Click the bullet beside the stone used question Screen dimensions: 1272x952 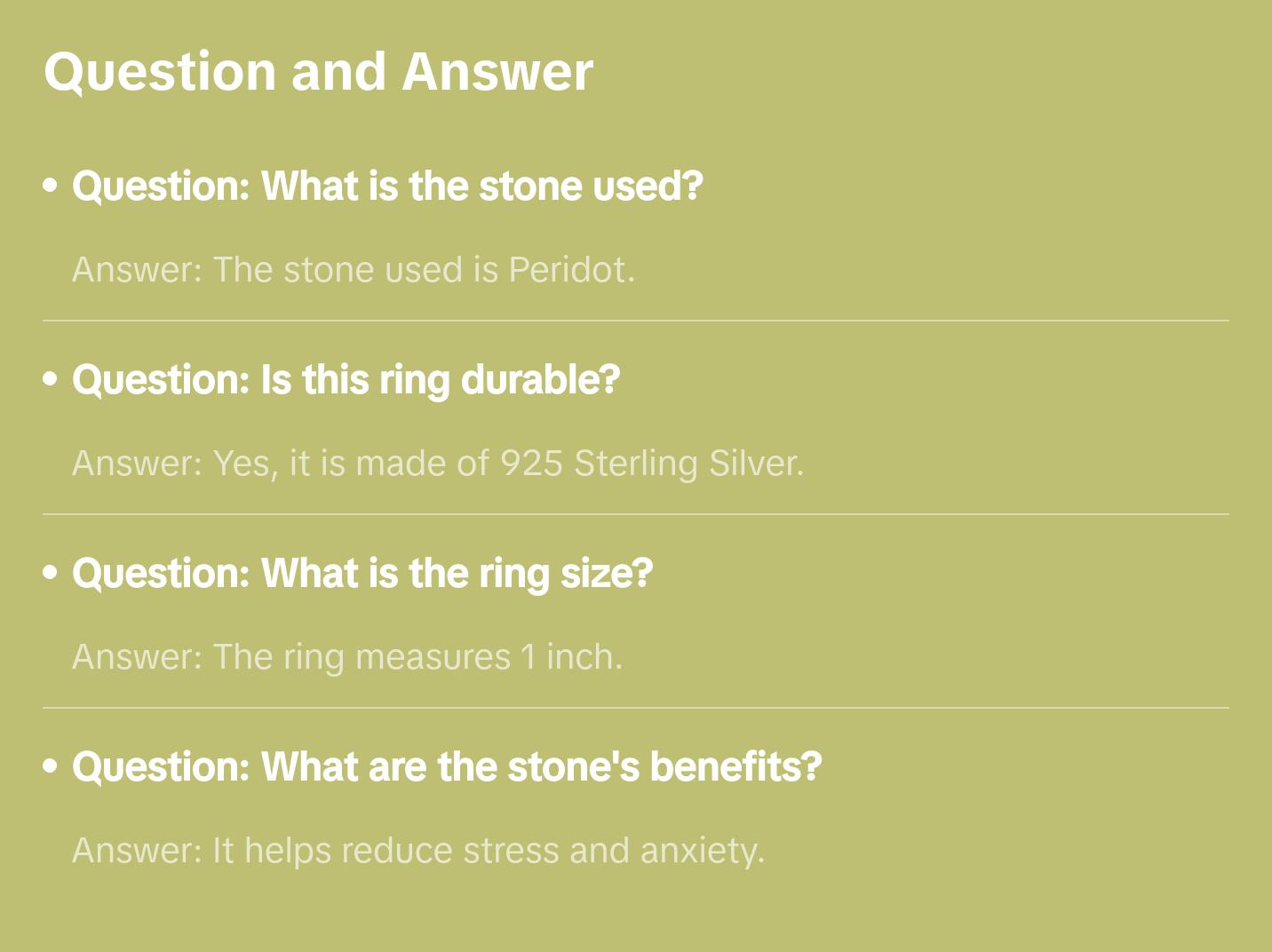(51, 186)
